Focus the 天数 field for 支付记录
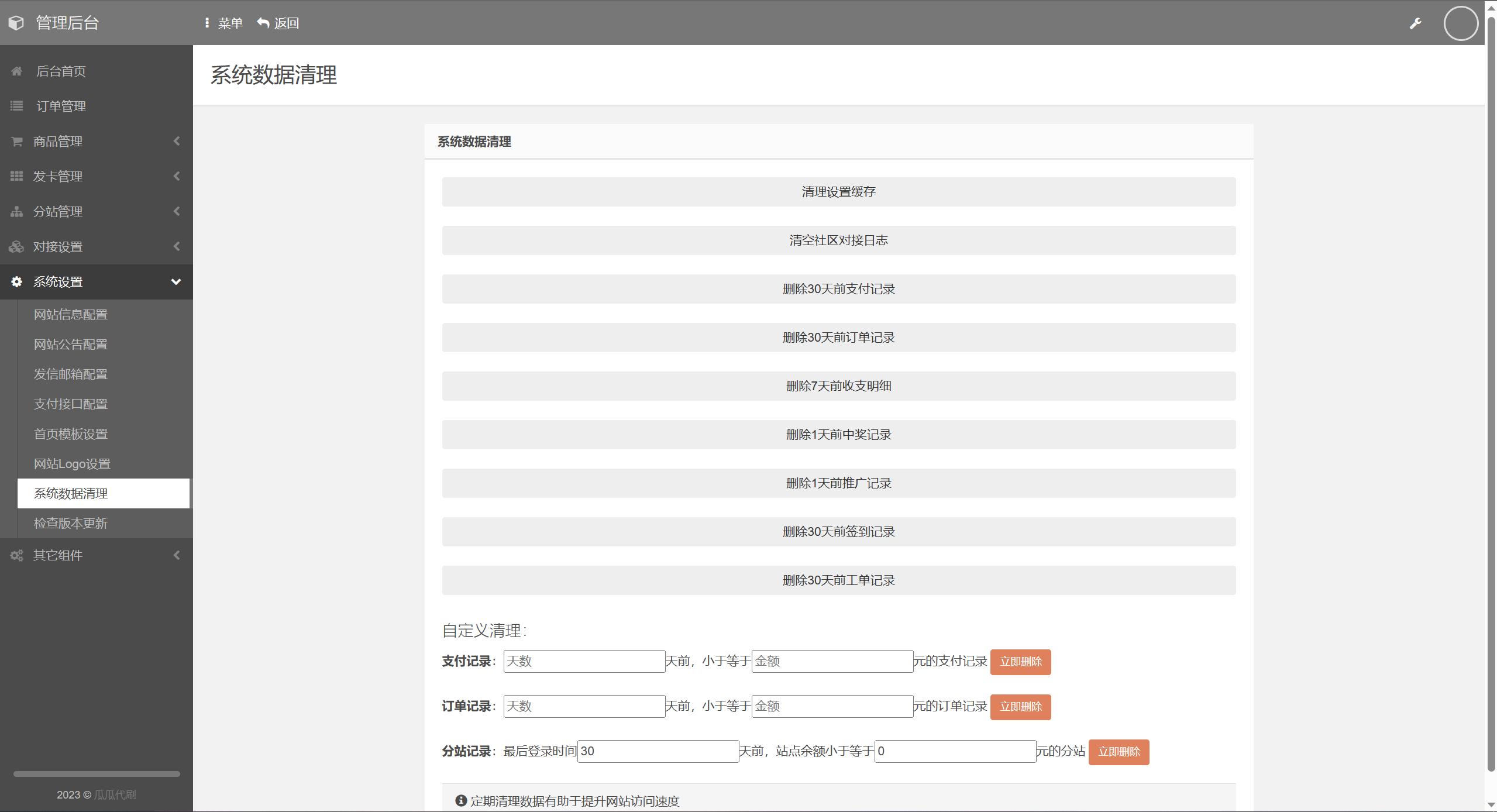This screenshot has width=1497, height=812. coord(583,662)
